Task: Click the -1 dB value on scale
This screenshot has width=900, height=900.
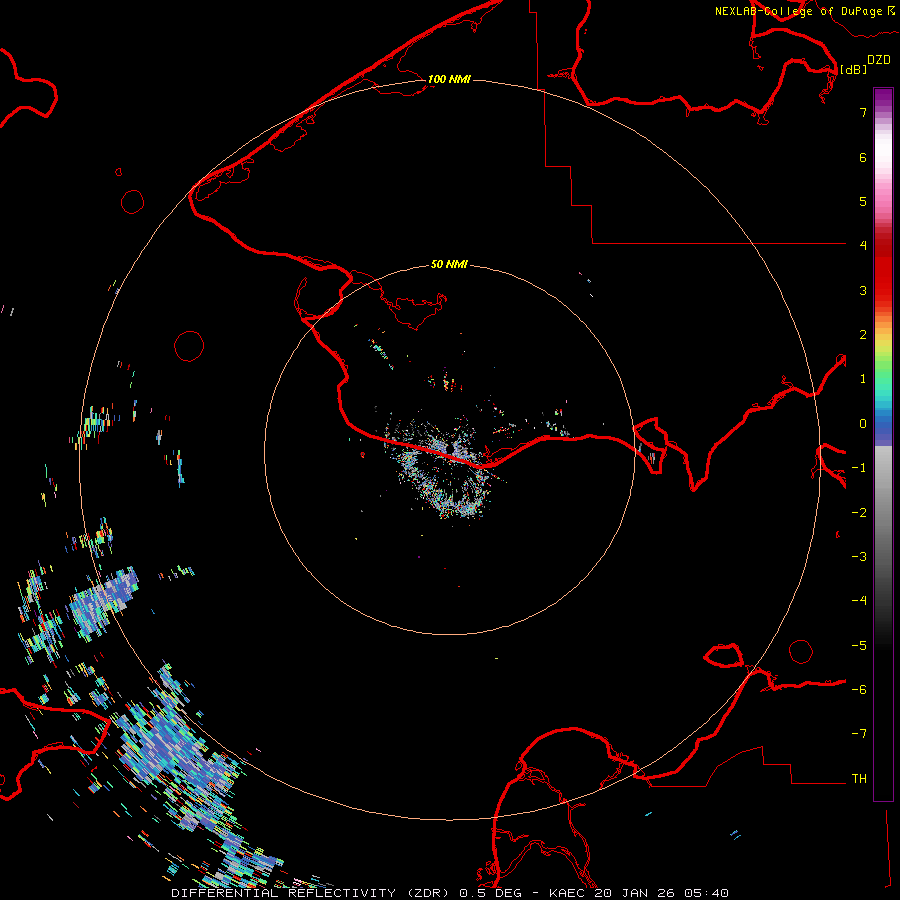Action: tap(859, 468)
